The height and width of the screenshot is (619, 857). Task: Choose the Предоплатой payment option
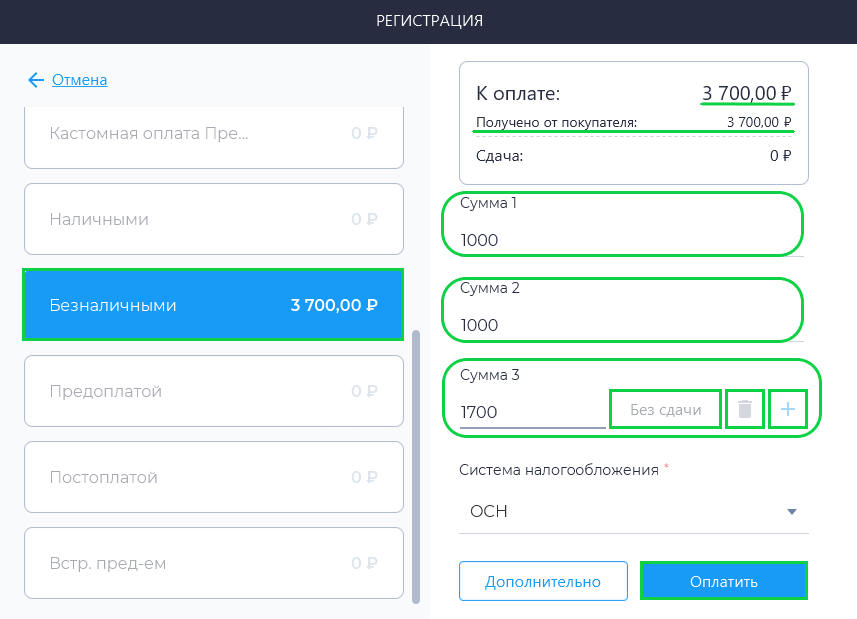pos(214,391)
